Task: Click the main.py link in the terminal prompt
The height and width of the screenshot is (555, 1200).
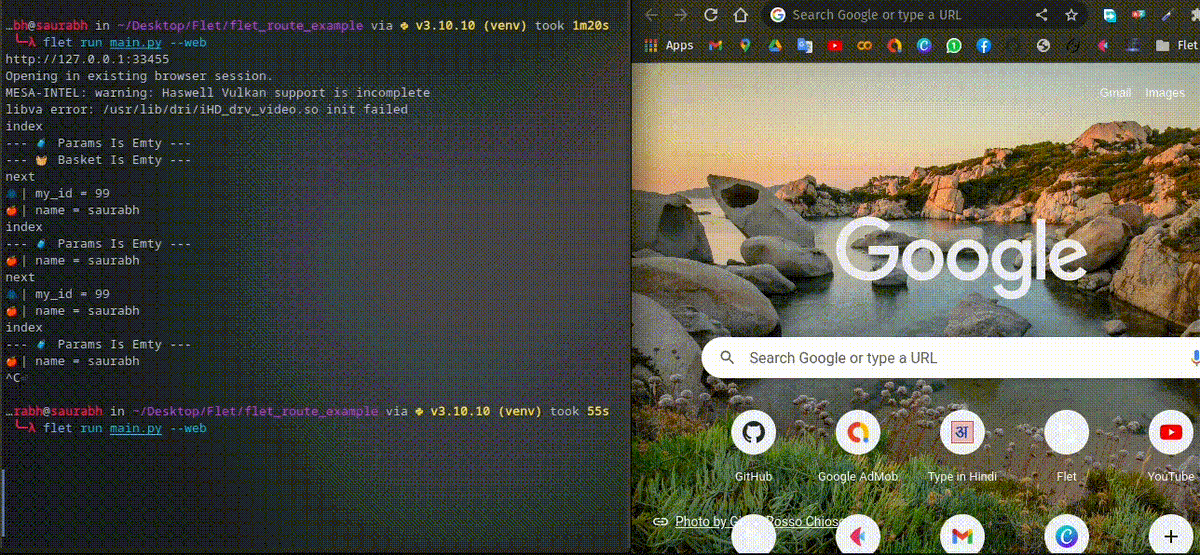Action: point(135,428)
